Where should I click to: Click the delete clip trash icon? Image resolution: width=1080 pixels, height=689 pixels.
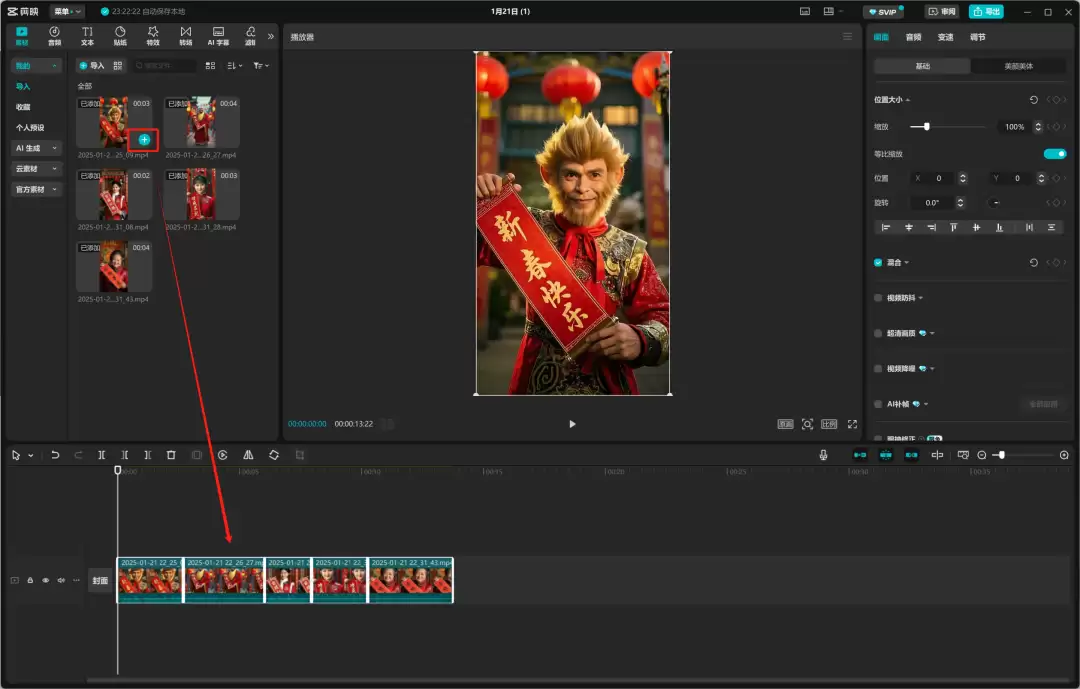click(x=171, y=455)
